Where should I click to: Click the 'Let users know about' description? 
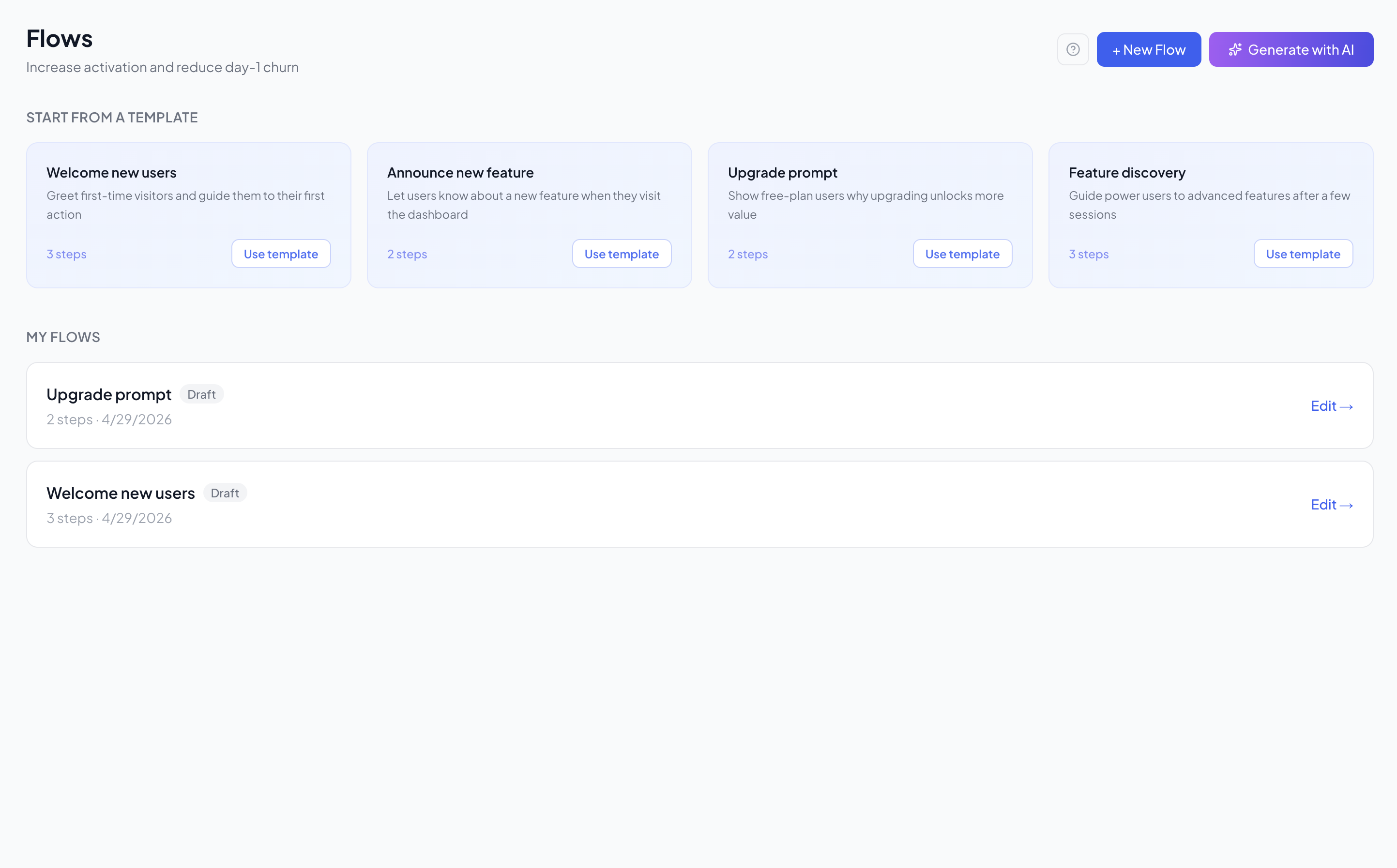524,205
